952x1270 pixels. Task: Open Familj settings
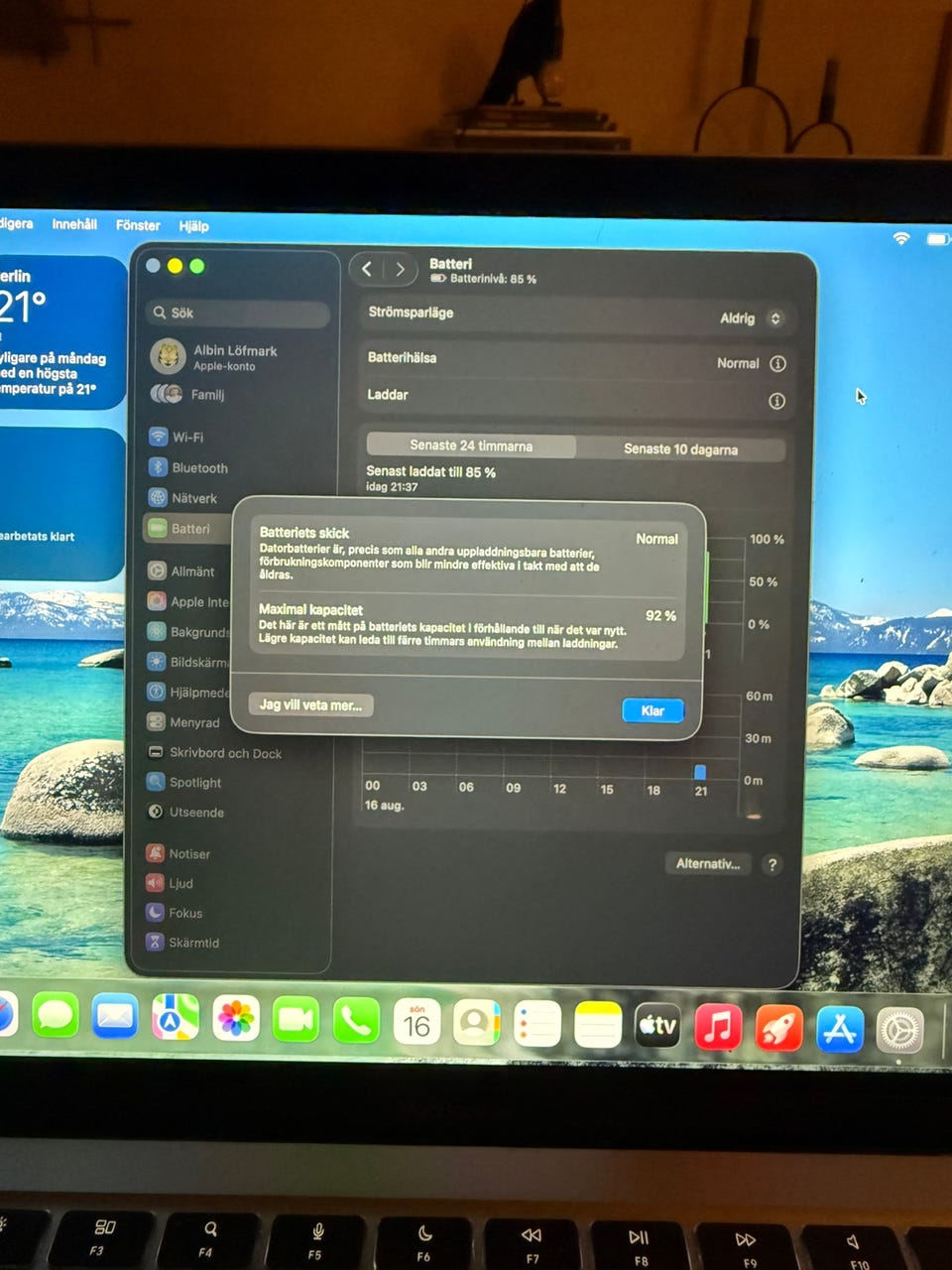(x=188, y=394)
